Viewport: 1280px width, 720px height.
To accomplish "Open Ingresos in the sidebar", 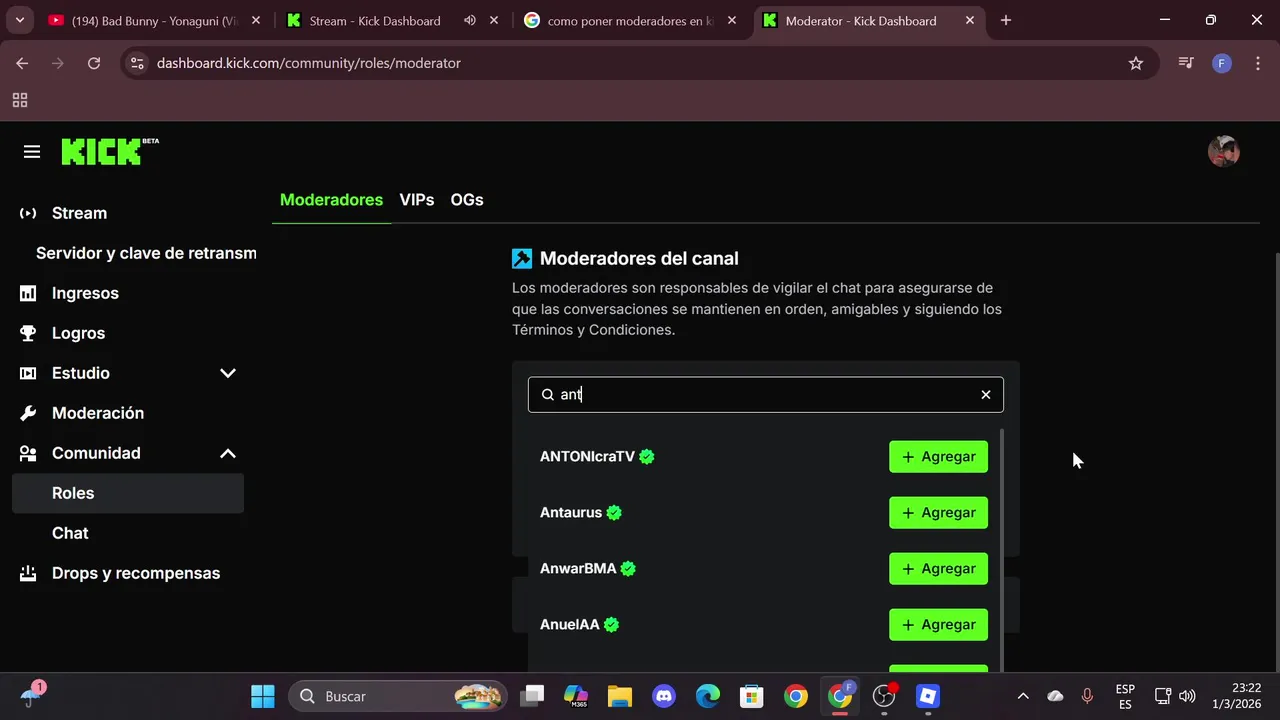I will 128,293.
